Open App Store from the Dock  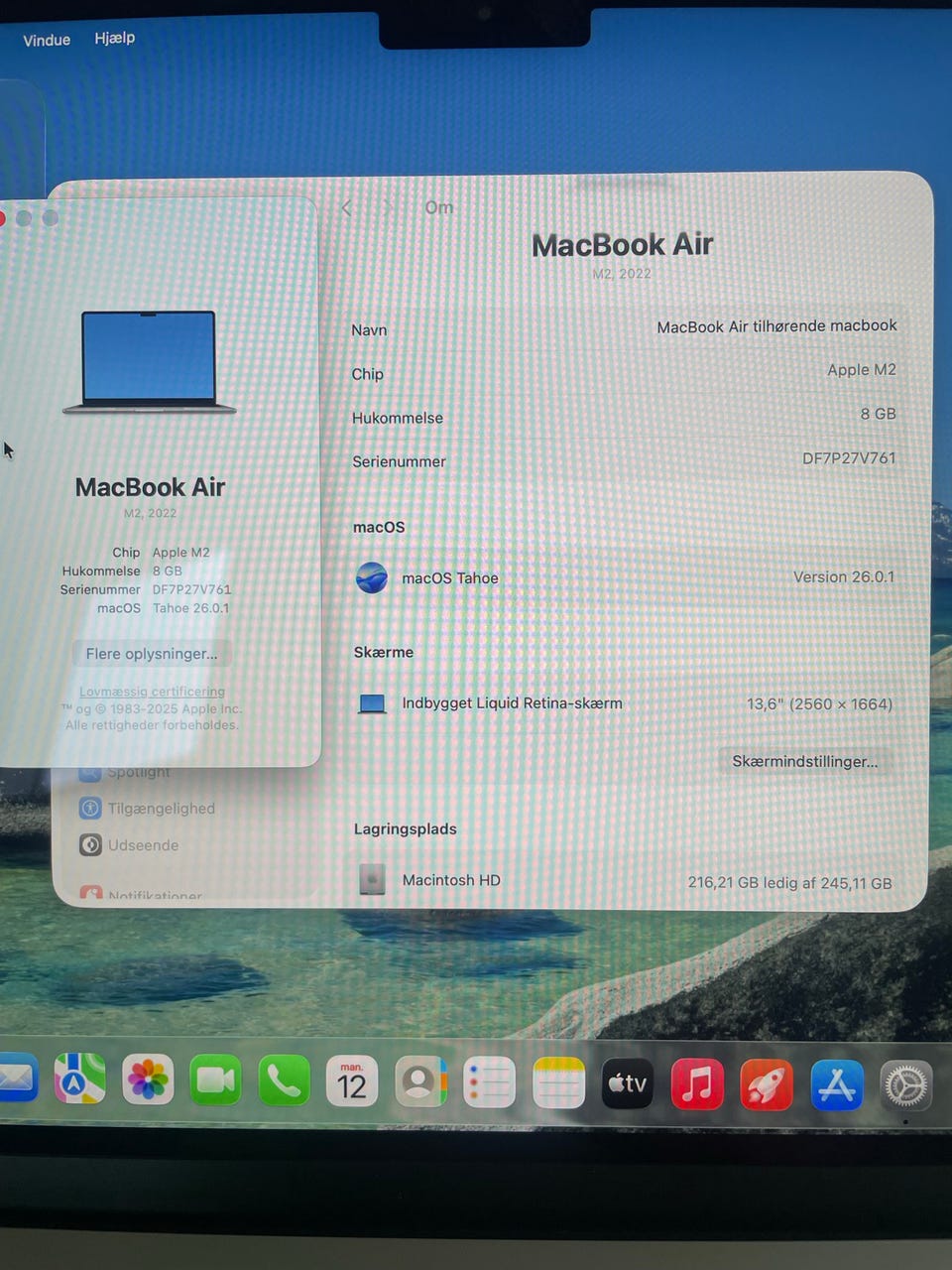[x=837, y=1084]
